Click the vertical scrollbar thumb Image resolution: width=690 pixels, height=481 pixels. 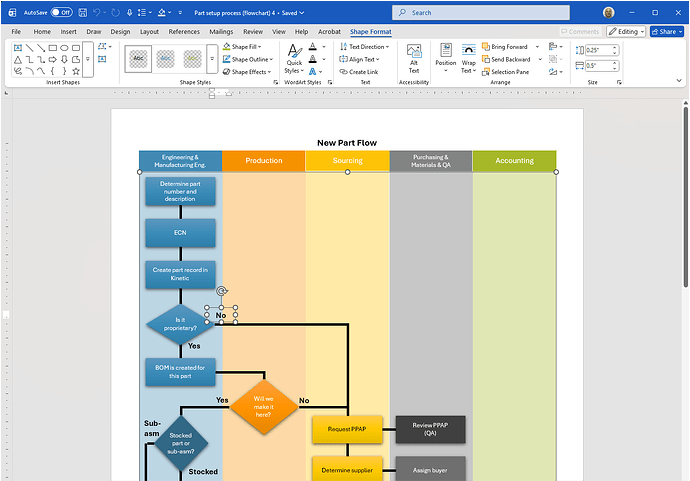[x=685, y=196]
